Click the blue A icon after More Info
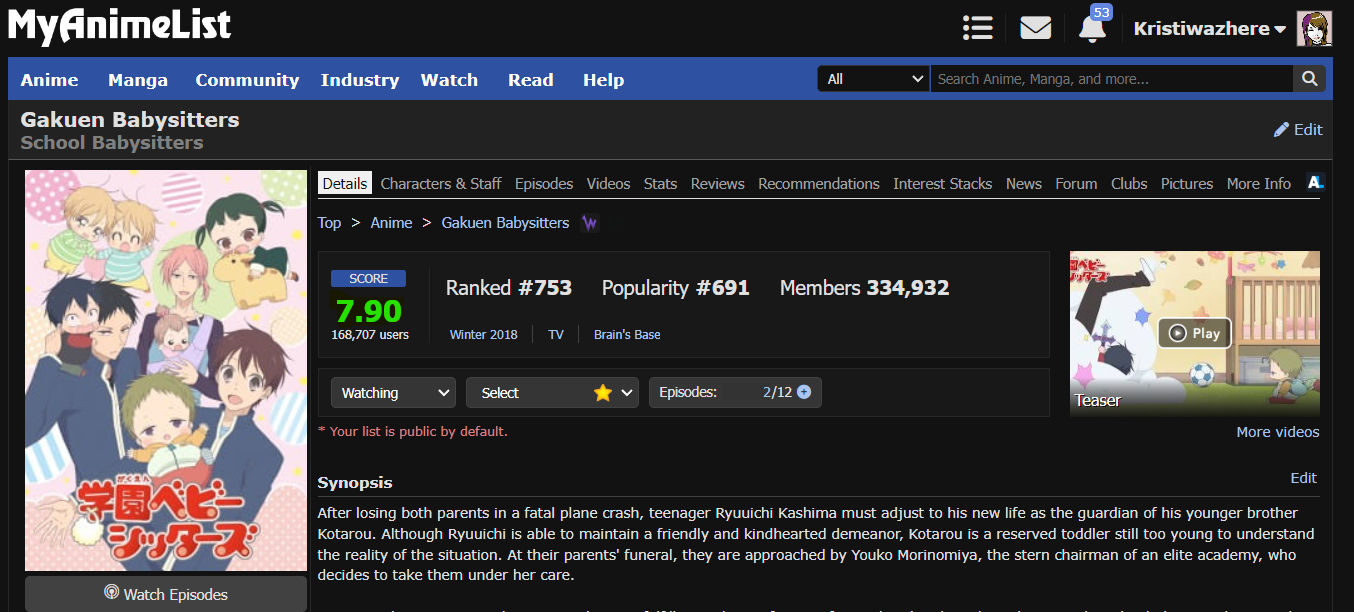This screenshot has height=612, width=1354. pyautogui.click(x=1316, y=183)
